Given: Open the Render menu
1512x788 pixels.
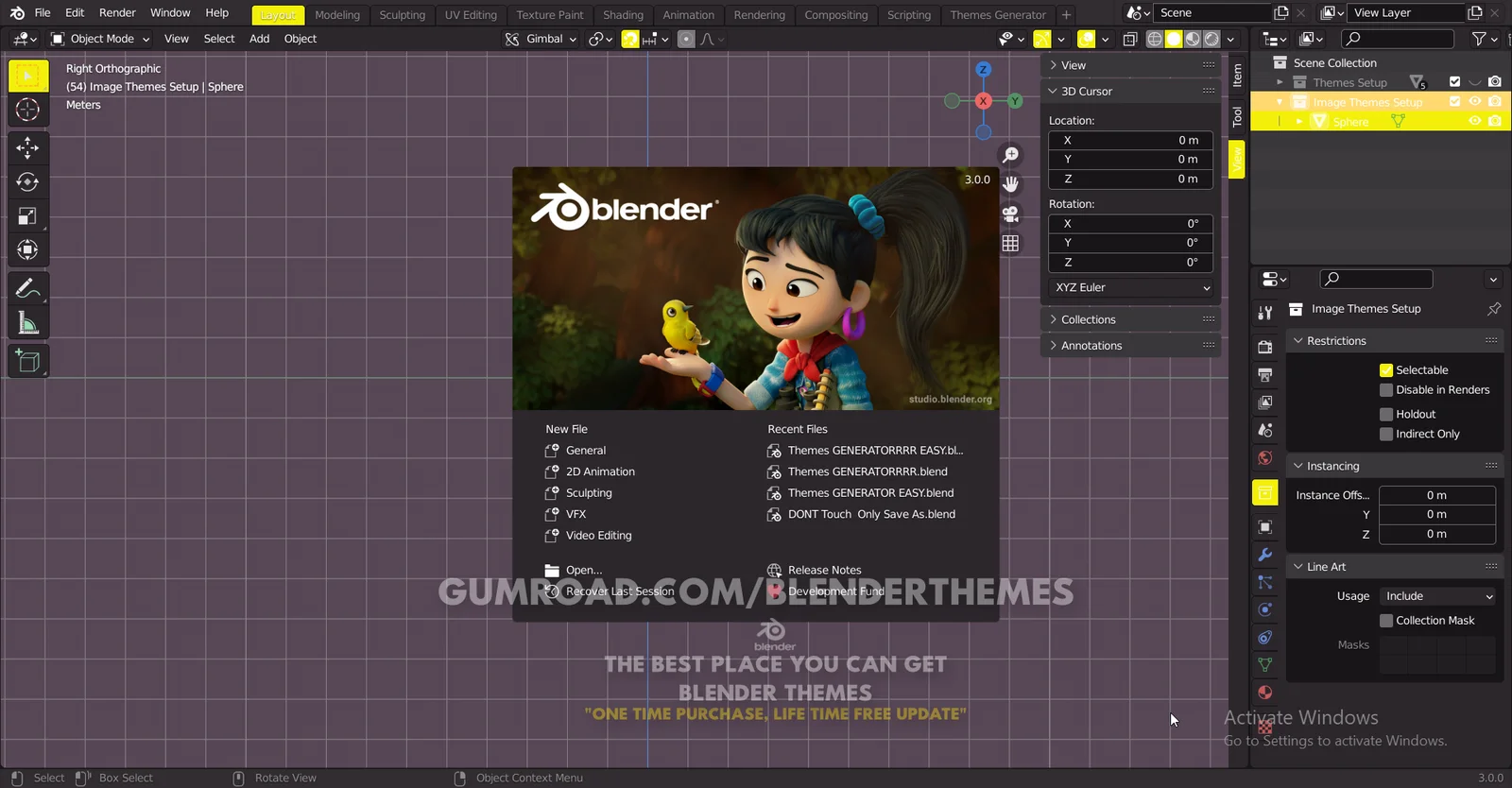Looking at the screenshot, I should pos(117,13).
